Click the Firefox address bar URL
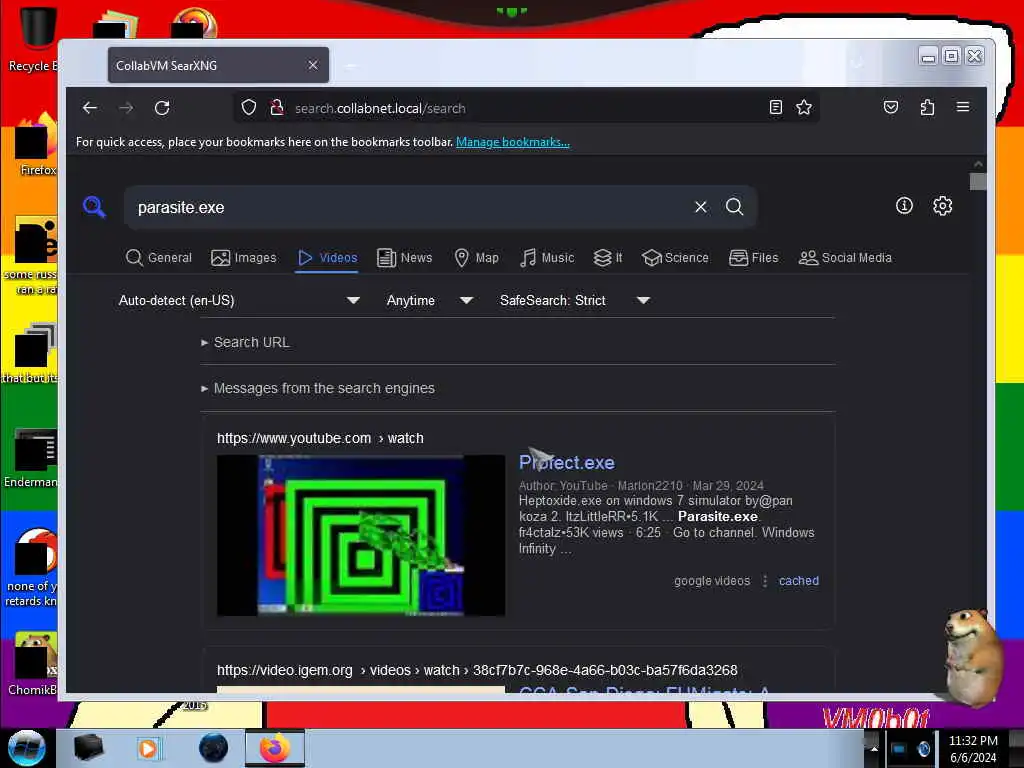 tap(380, 108)
